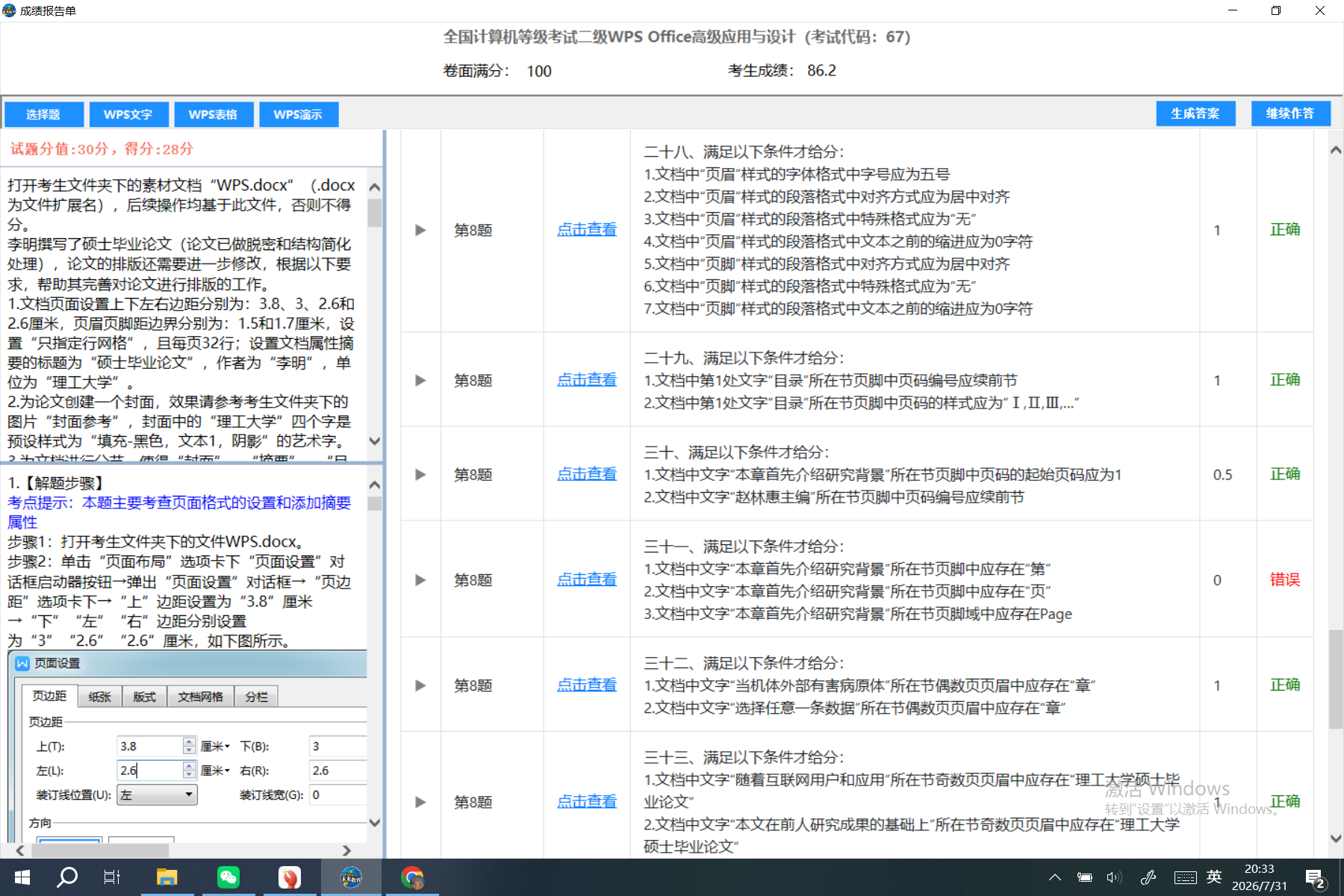This screenshot has width=1344, height=896.
Task: Open 点击查看 link in the 三十三 row
Action: click(587, 801)
